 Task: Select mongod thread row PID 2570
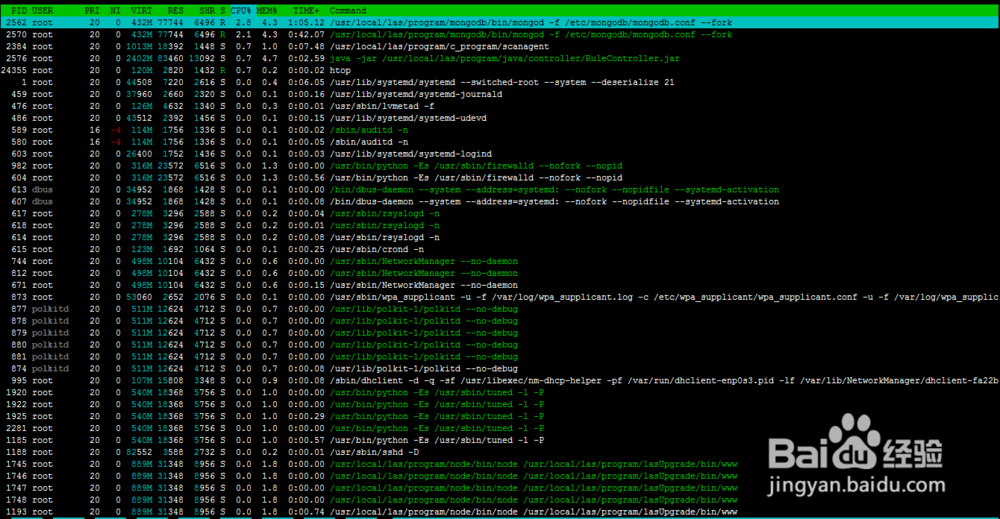(x=500, y=34)
